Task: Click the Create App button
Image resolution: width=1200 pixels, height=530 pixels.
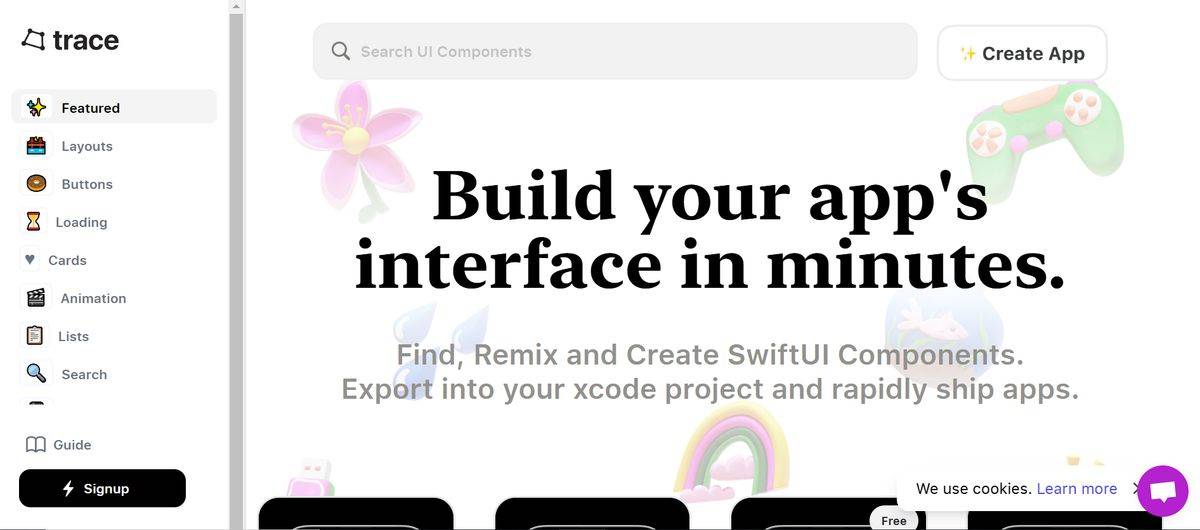Action: [x=1022, y=53]
